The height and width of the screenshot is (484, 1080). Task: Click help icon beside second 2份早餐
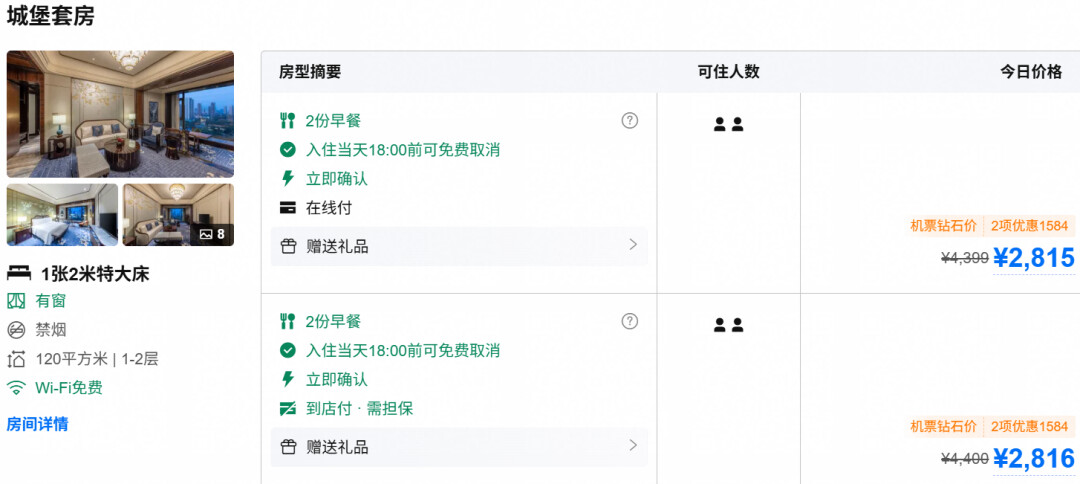pos(630,321)
